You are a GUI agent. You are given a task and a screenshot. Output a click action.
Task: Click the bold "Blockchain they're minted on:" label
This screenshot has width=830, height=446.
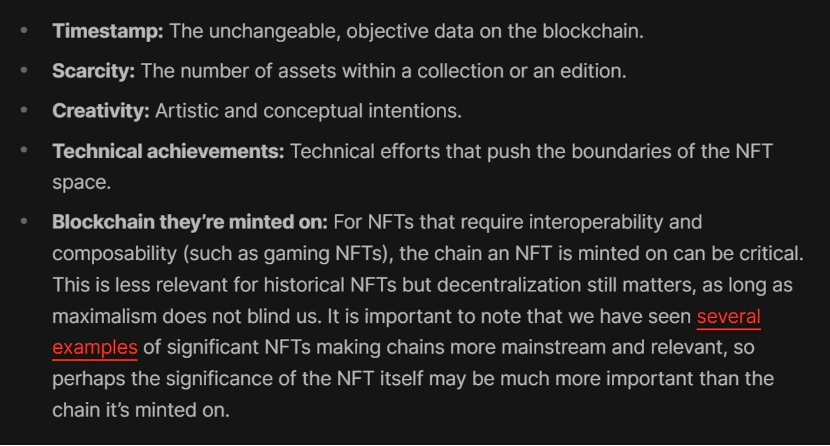coord(190,221)
